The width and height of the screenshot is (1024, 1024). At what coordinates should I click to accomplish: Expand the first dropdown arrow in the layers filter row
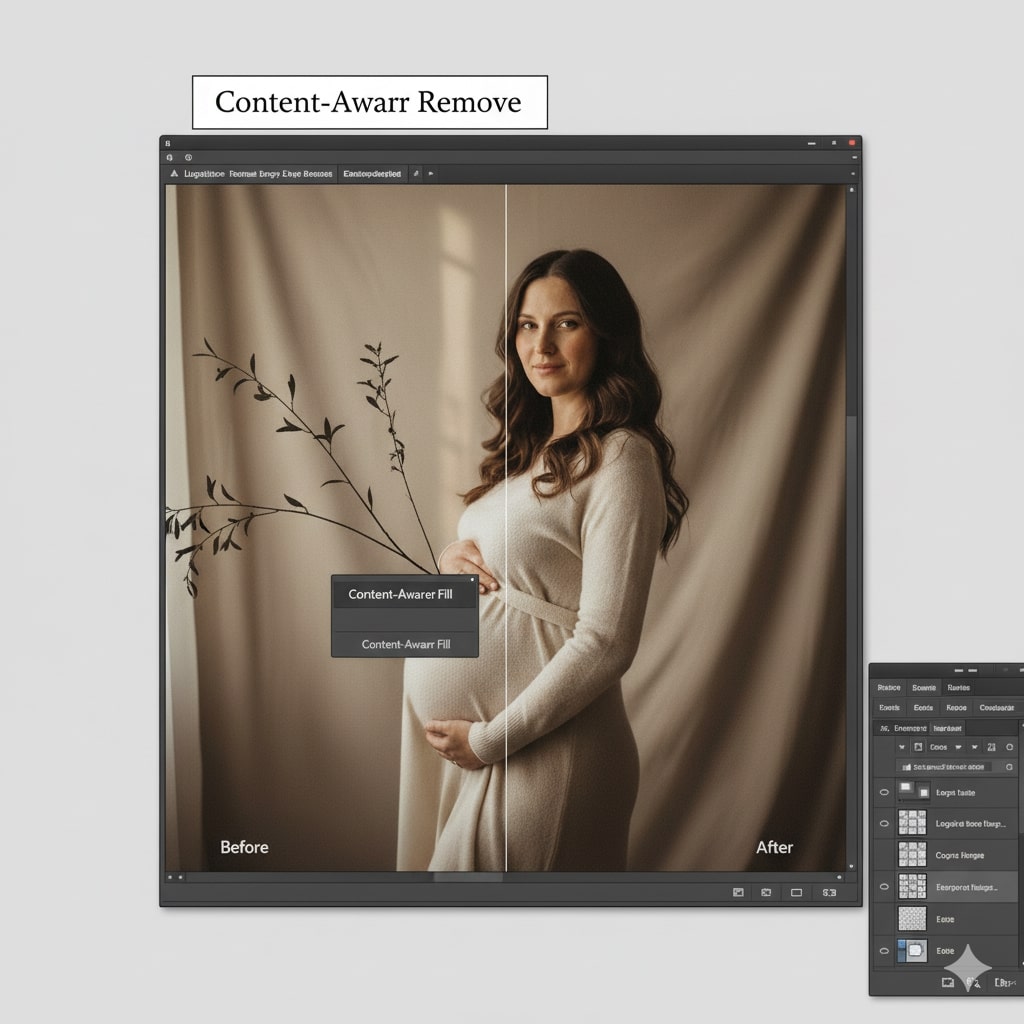(x=902, y=747)
